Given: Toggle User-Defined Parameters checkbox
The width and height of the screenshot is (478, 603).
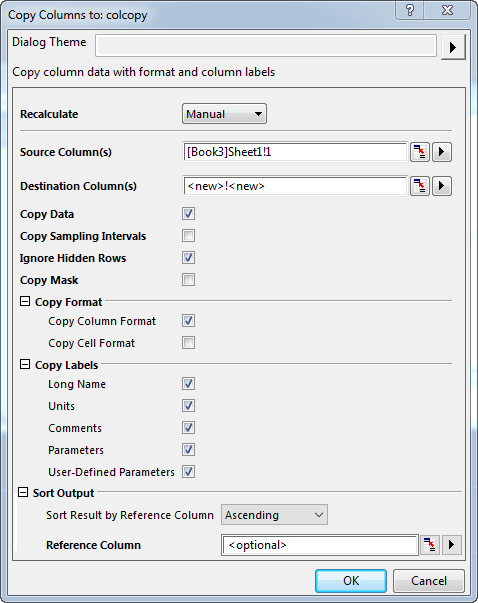Looking at the screenshot, I should click(188, 471).
